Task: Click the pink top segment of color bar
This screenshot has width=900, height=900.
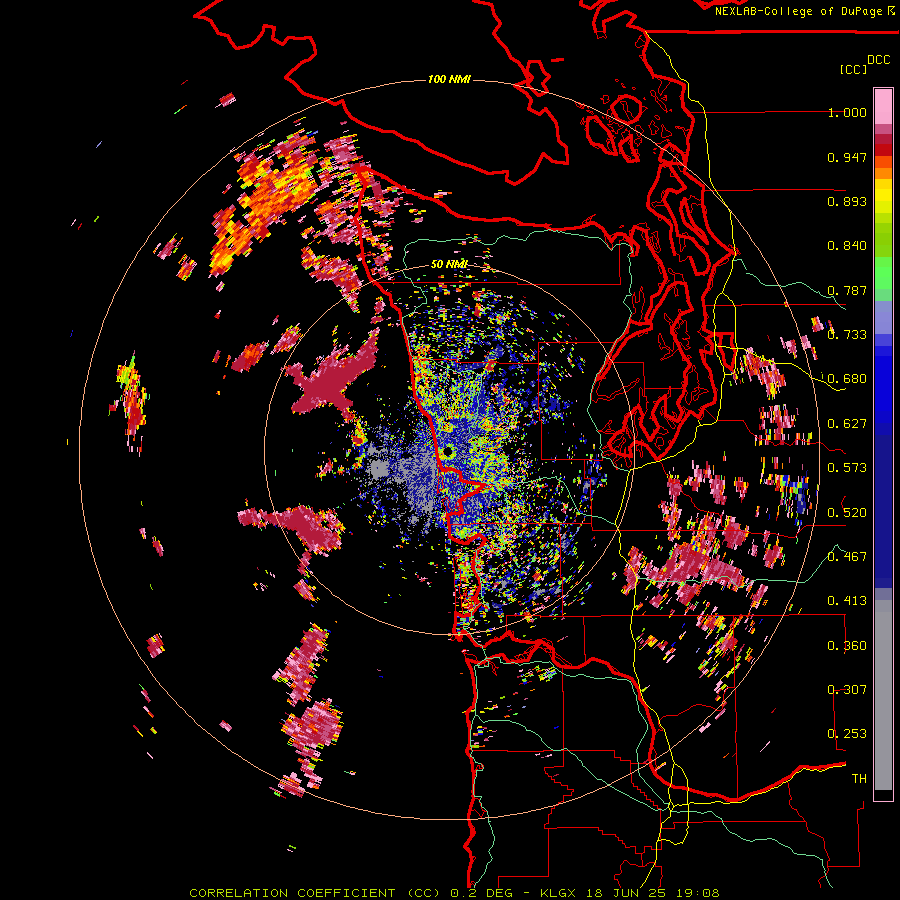Action: point(883,106)
